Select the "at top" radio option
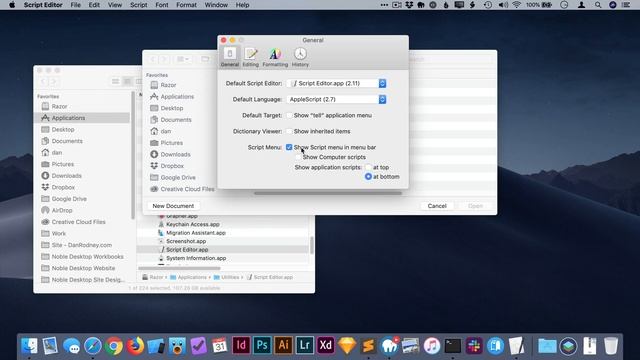 [368, 167]
